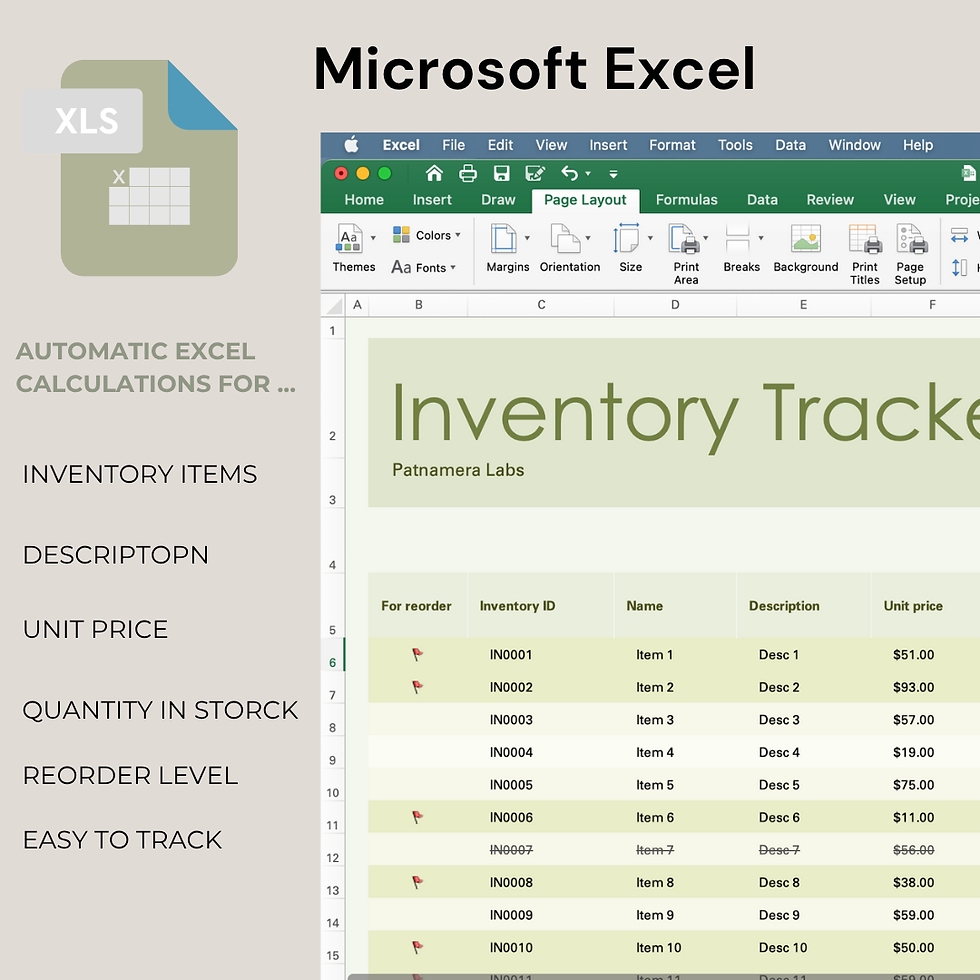This screenshot has width=980, height=980.
Task: Click the For reorder heading cell
Action: click(x=416, y=606)
